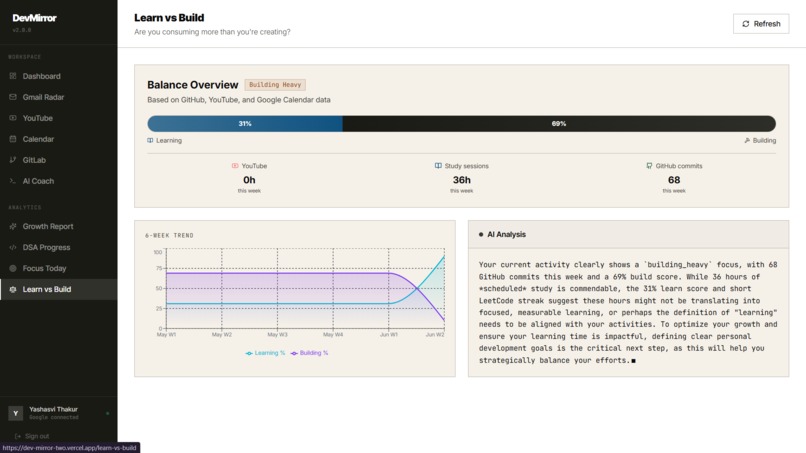The width and height of the screenshot is (806, 453).
Task: Click the DSA Progress code icon
Action: click(13, 247)
